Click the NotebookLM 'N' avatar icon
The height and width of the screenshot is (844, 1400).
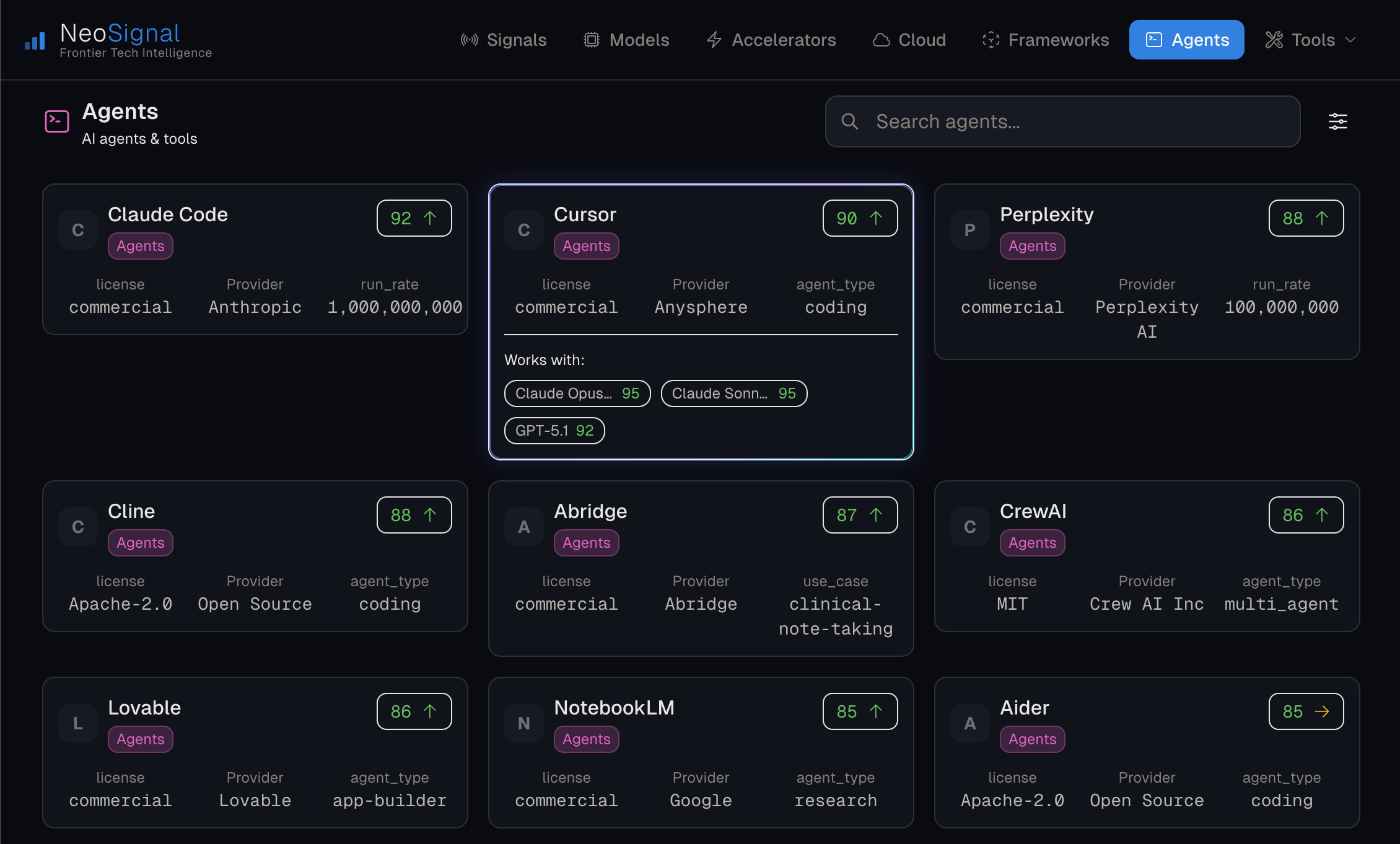[524, 723]
